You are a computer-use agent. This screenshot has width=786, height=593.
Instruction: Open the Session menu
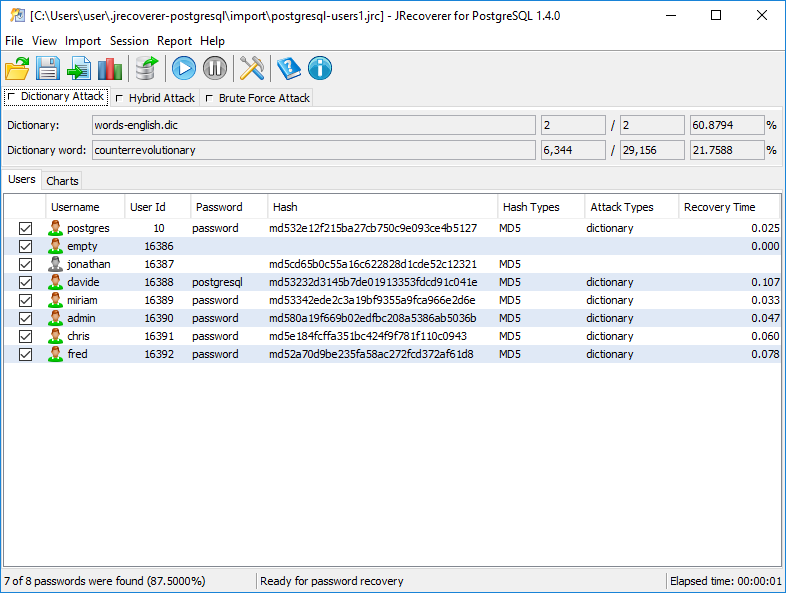(x=129, y=41)
